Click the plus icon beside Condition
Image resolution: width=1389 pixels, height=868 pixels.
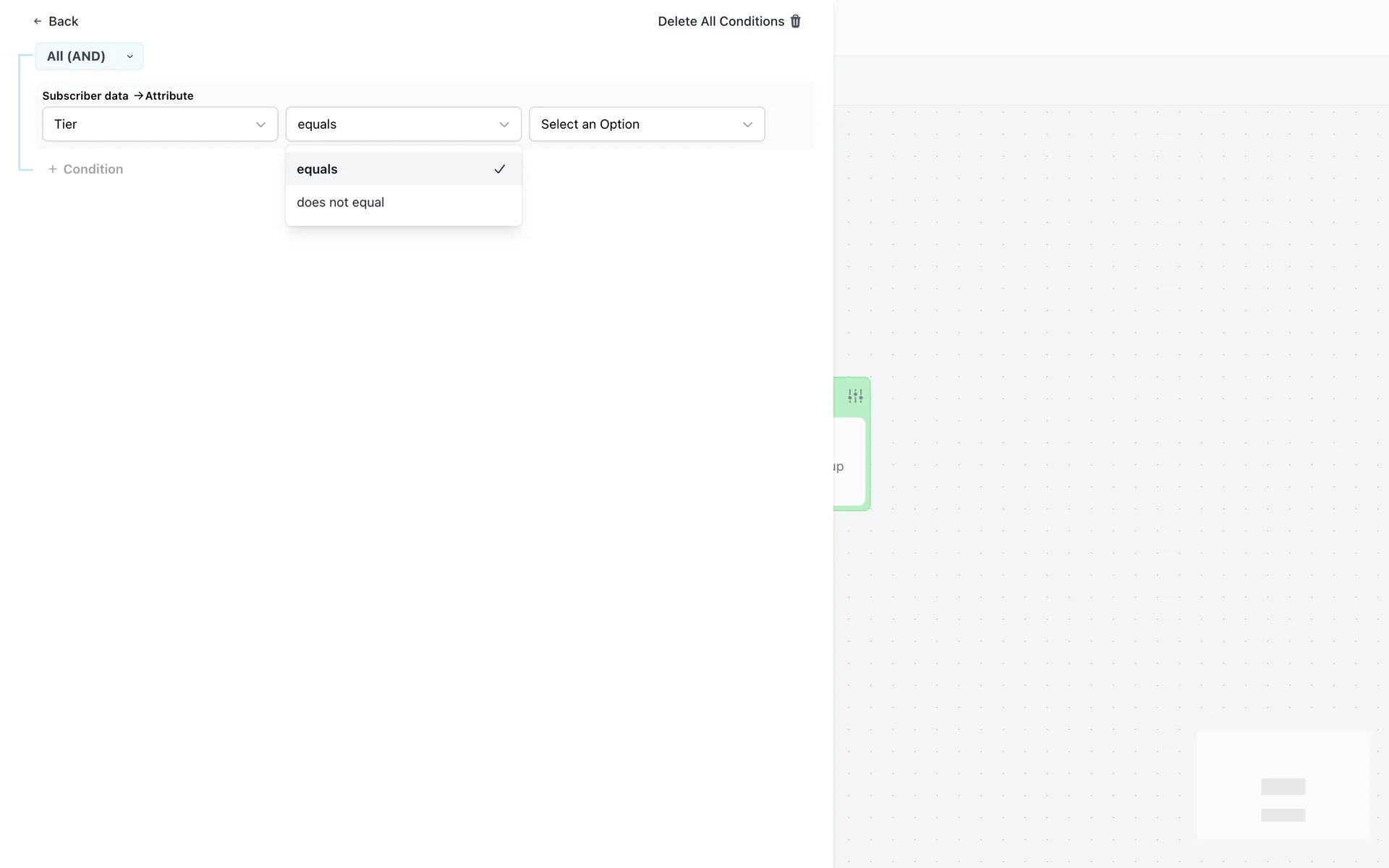52,169
